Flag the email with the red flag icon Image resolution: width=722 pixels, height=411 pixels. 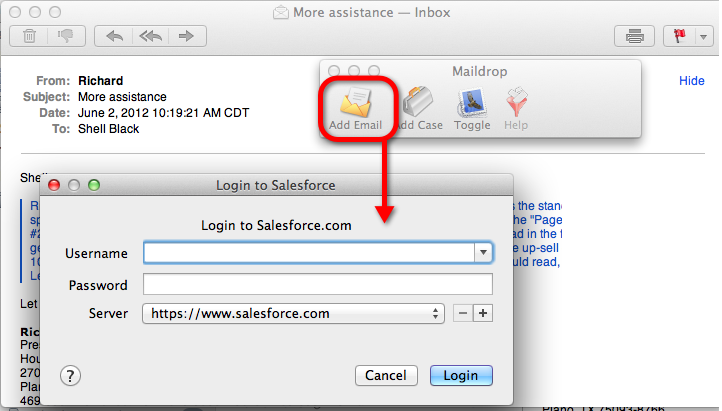[x=679, y=36]
